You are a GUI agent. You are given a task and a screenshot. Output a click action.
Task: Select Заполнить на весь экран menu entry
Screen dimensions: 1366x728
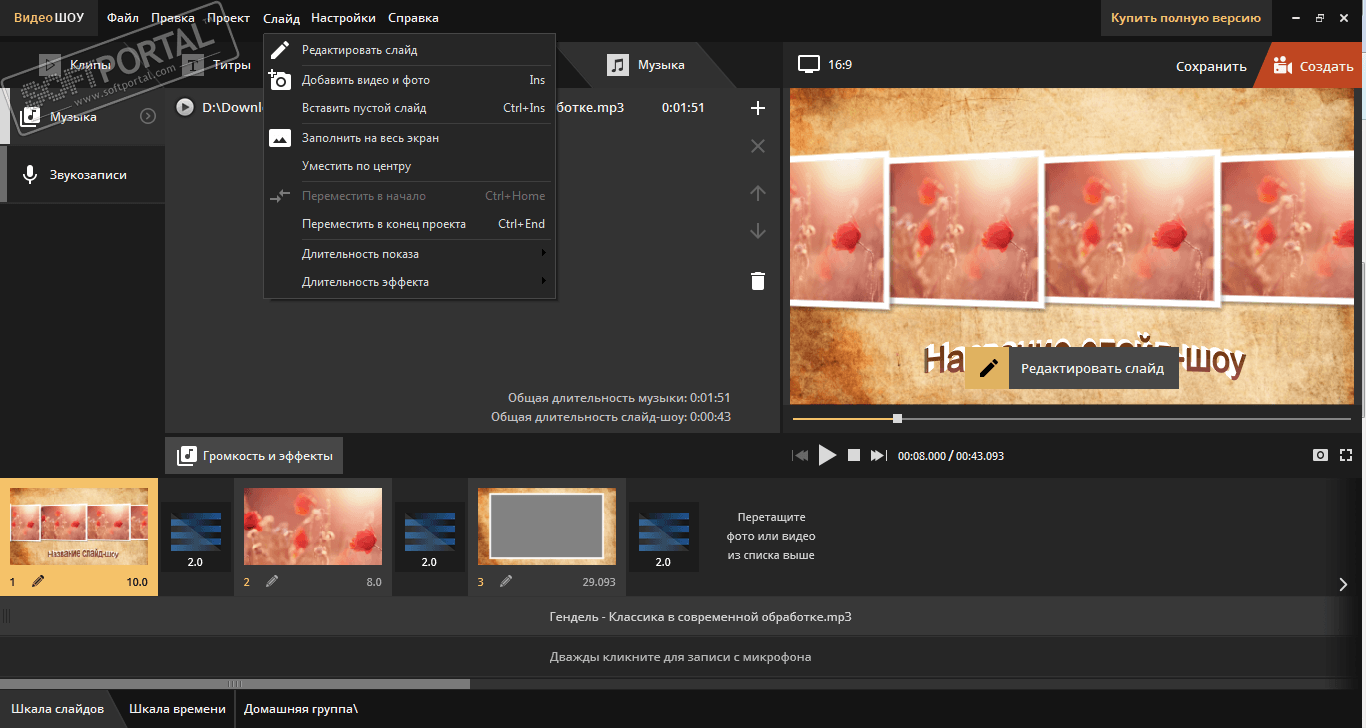point(409,138)
